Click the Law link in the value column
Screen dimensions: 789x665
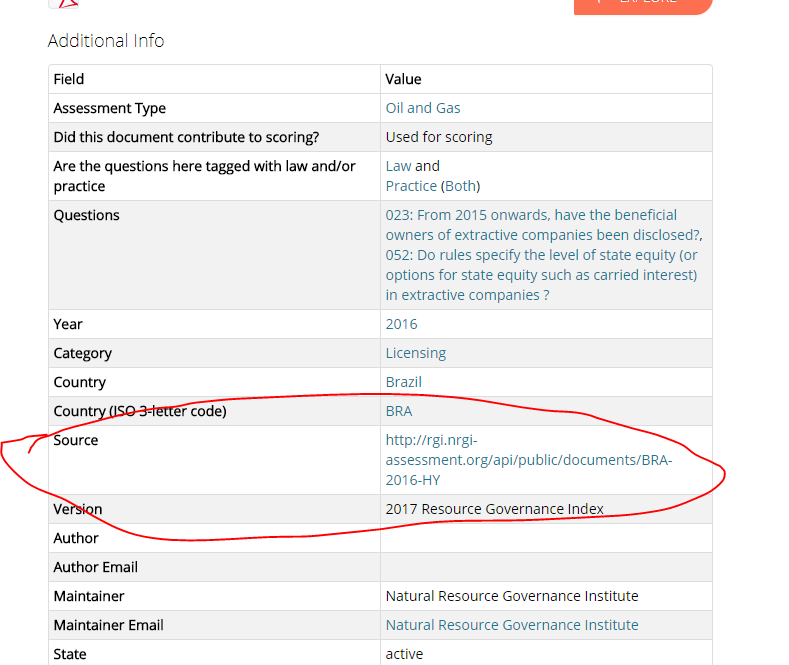(398, 166)
